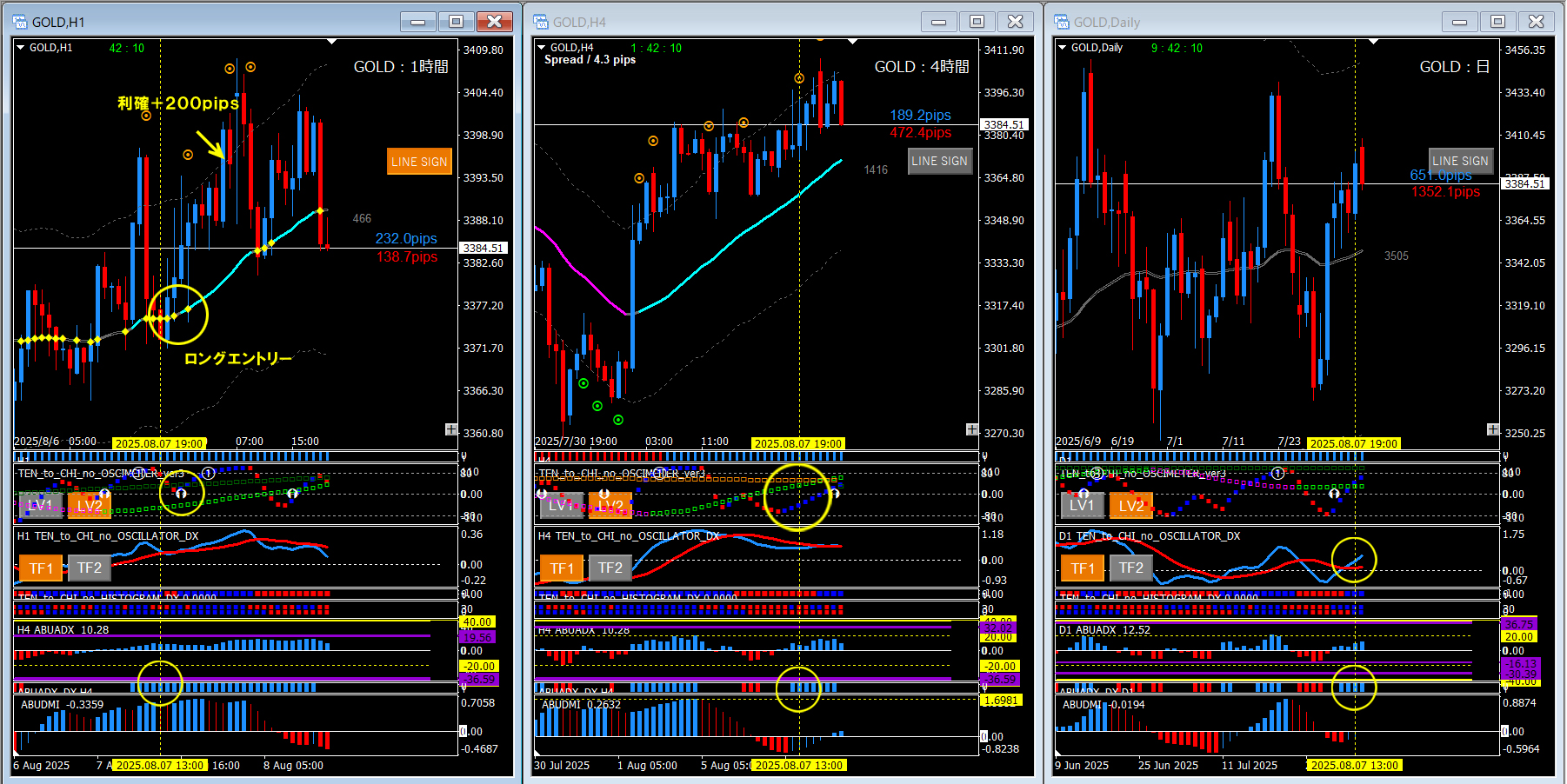Toggle TF1 in the GOLD,H1 chart

click(40, 568)
